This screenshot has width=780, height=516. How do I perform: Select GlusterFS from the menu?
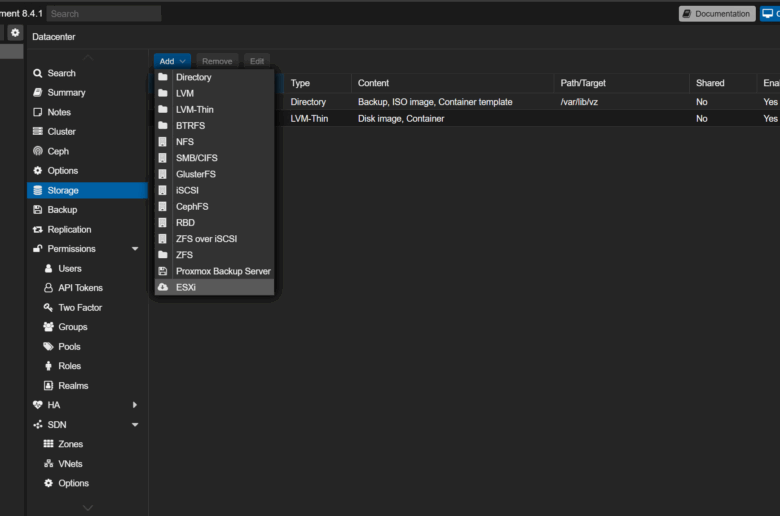pos(214,174)
